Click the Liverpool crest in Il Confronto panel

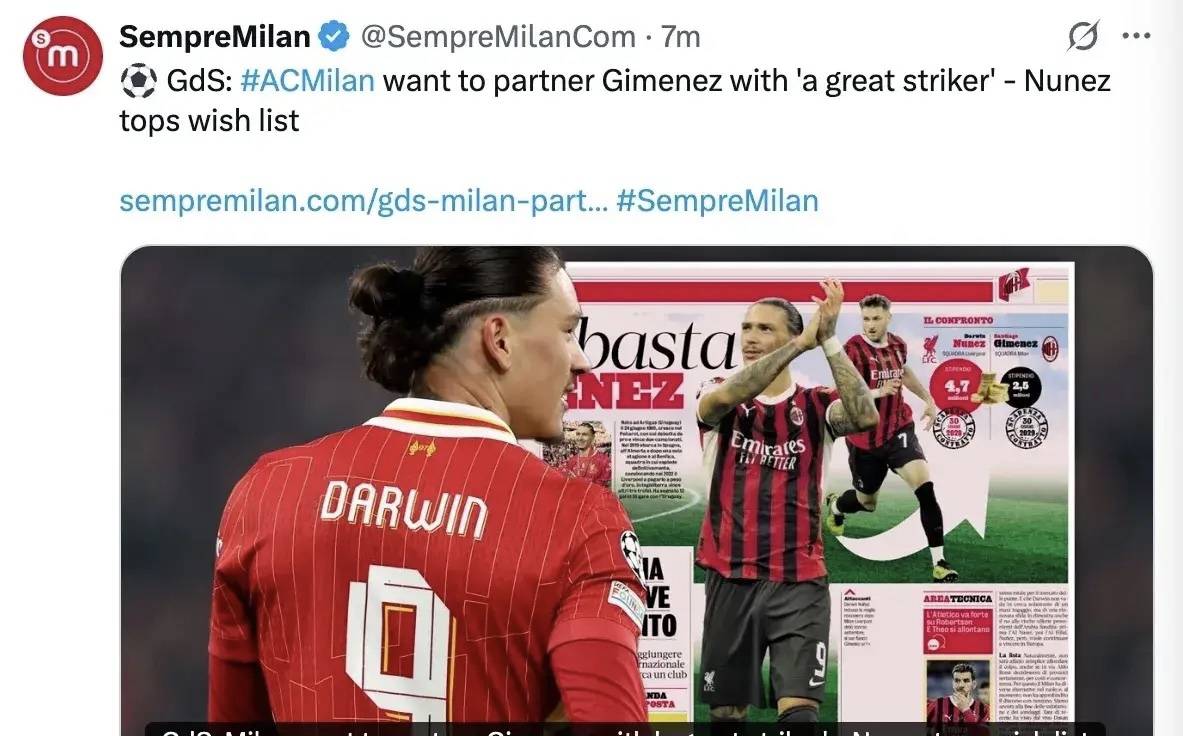931,348
